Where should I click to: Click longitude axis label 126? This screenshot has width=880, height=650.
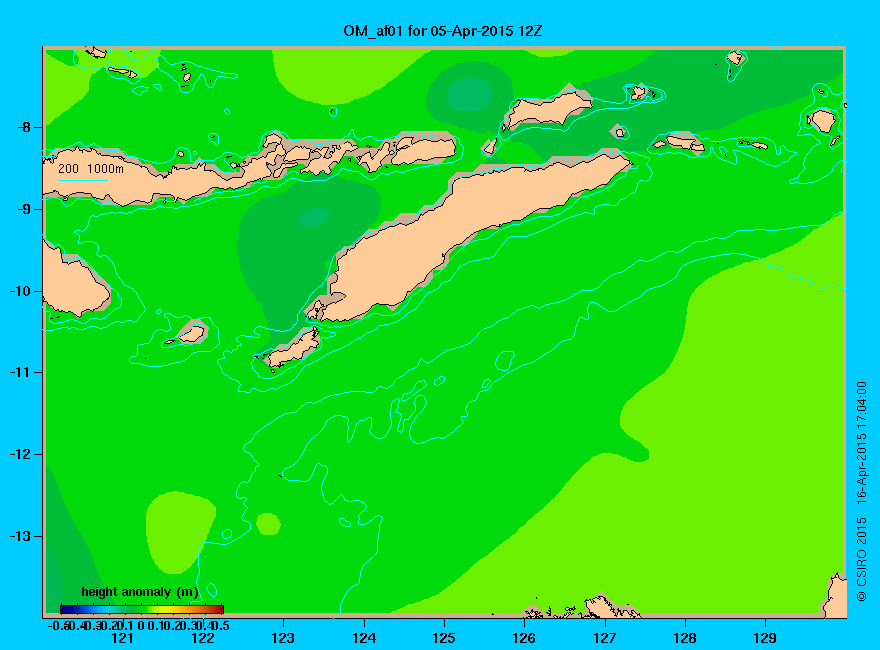coord(524,638)
